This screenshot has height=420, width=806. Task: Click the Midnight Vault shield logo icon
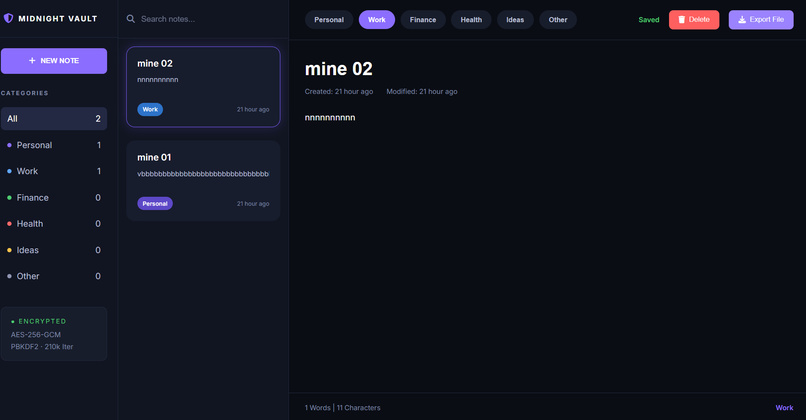tap(8, 19)
